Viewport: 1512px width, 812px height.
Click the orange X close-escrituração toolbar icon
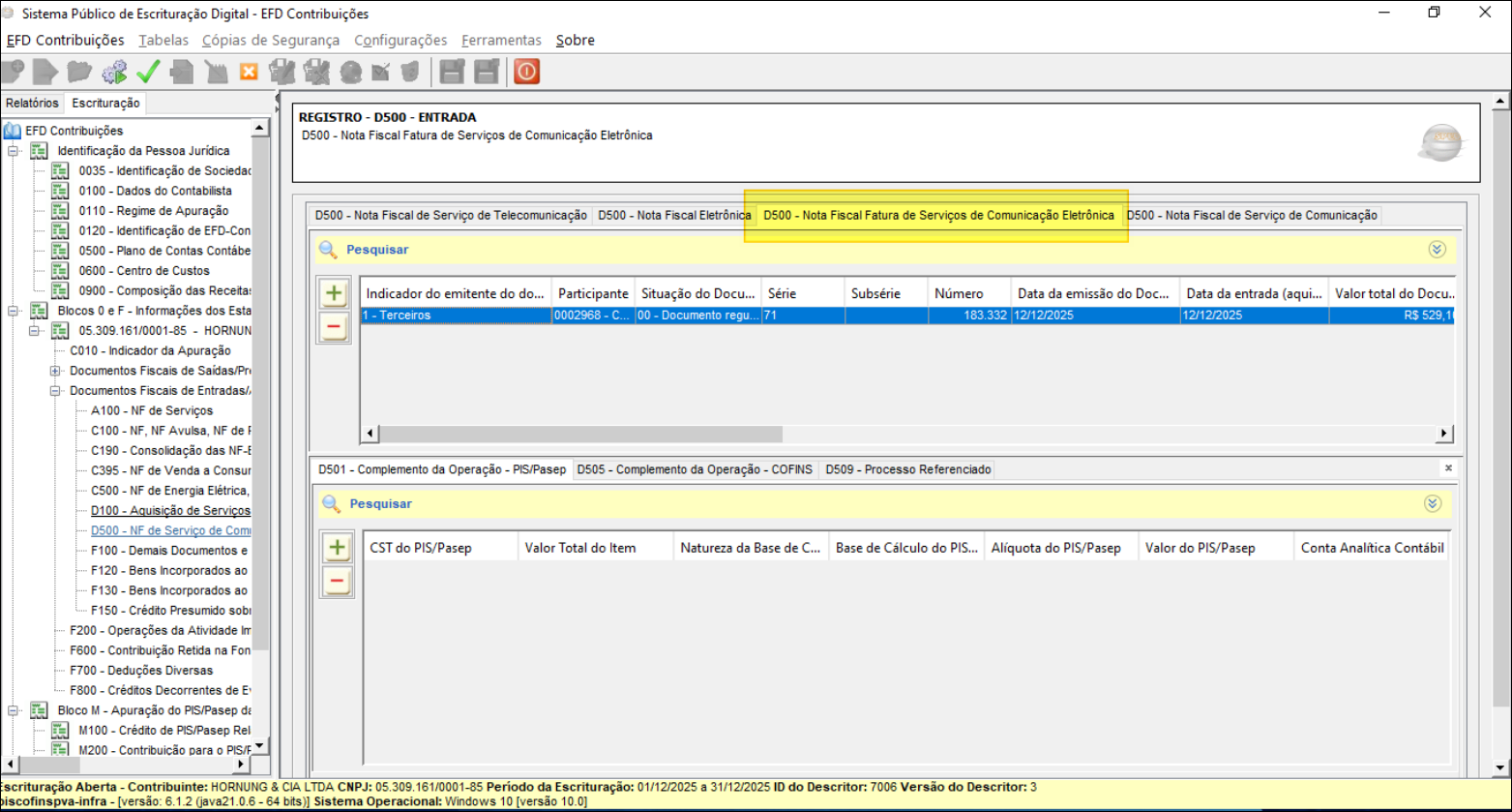[x=249, y=72]
